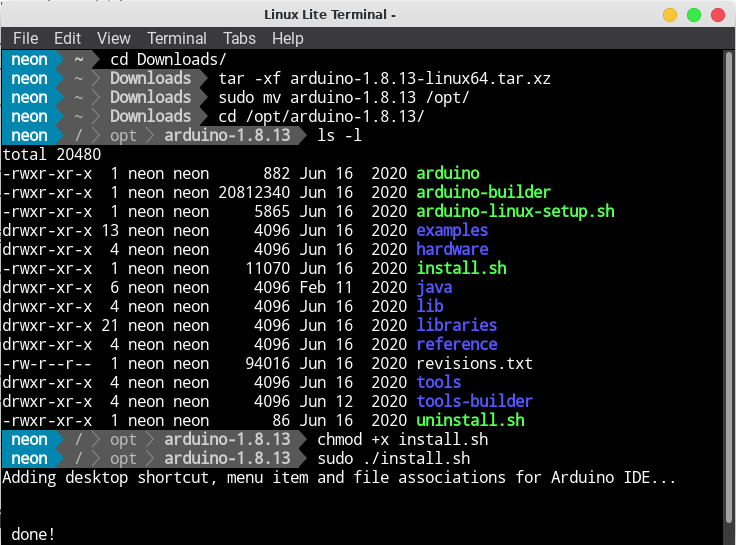Click the 'sudo mv arduino-1.8.13 /opt/' command
The image size is (736, 545).
point(344,97)
